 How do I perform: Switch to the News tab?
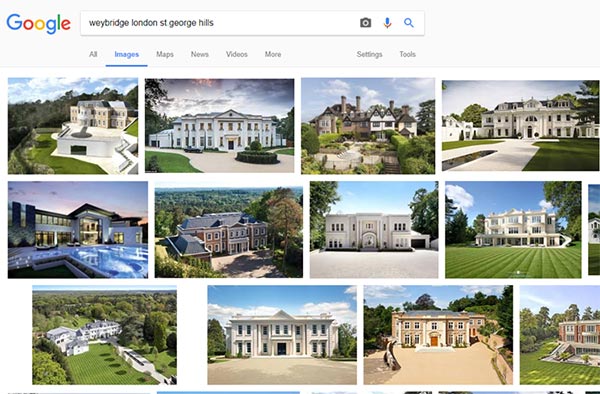click(200, 54)
